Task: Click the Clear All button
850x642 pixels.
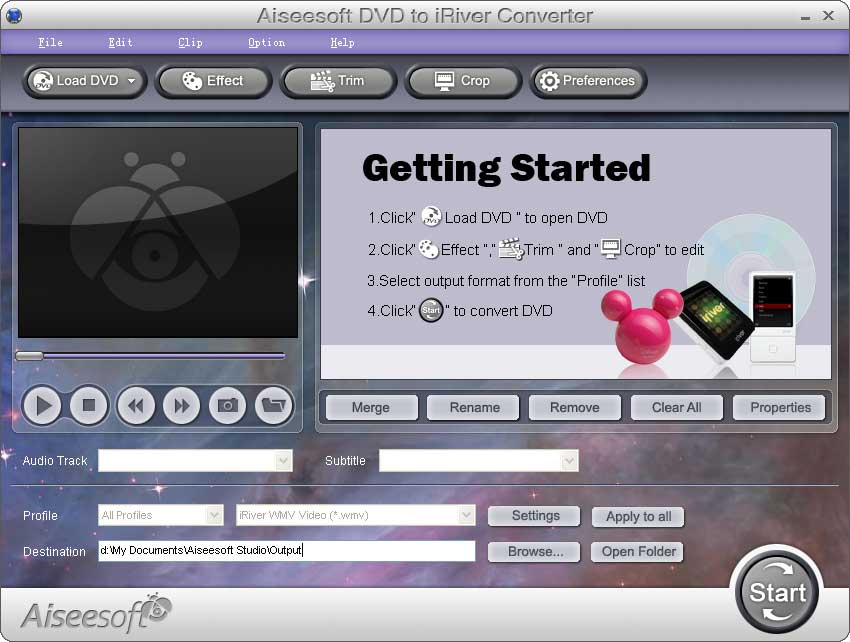Action: [x=676, y=407]
